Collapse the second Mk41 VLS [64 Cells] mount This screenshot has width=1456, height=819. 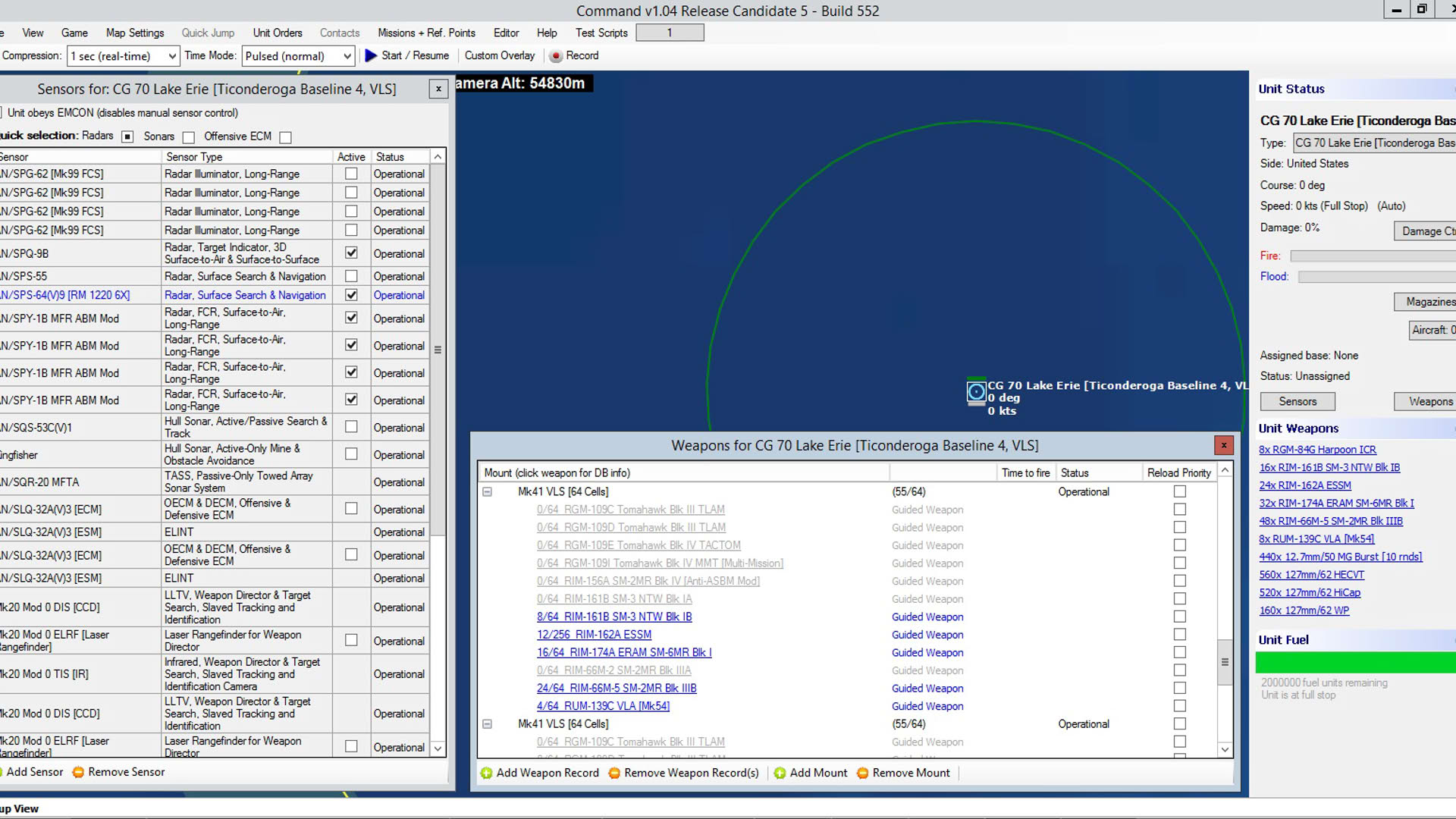point(488,724)
